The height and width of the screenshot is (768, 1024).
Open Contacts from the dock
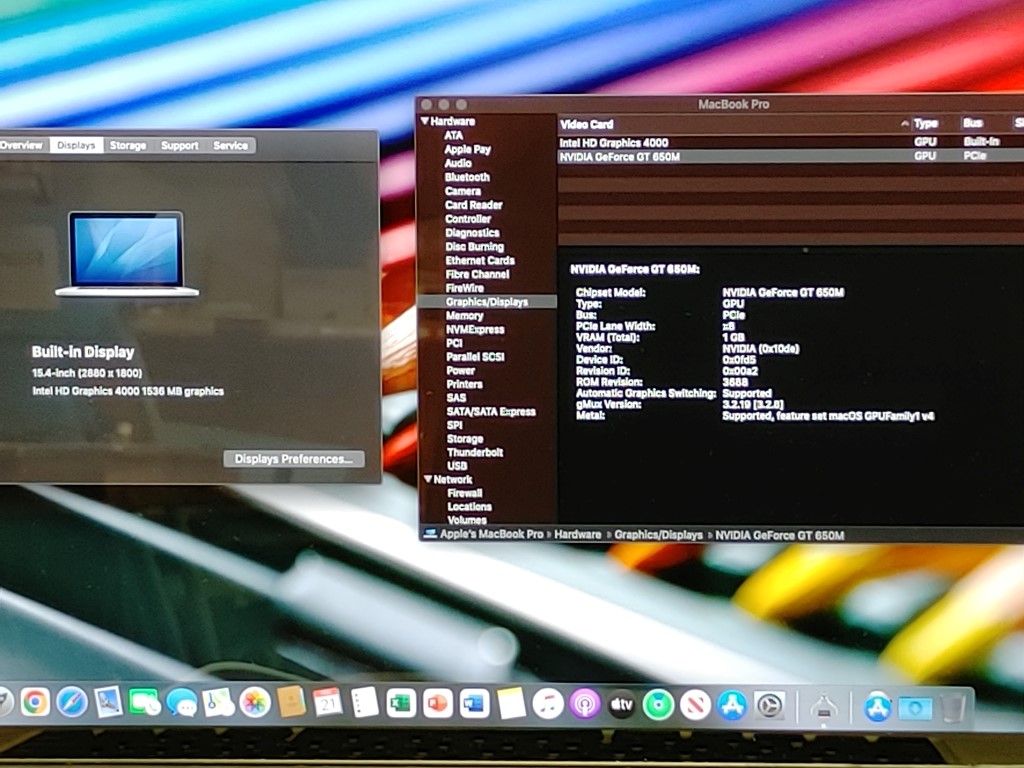pyautogui.click(x=291, y=703)
